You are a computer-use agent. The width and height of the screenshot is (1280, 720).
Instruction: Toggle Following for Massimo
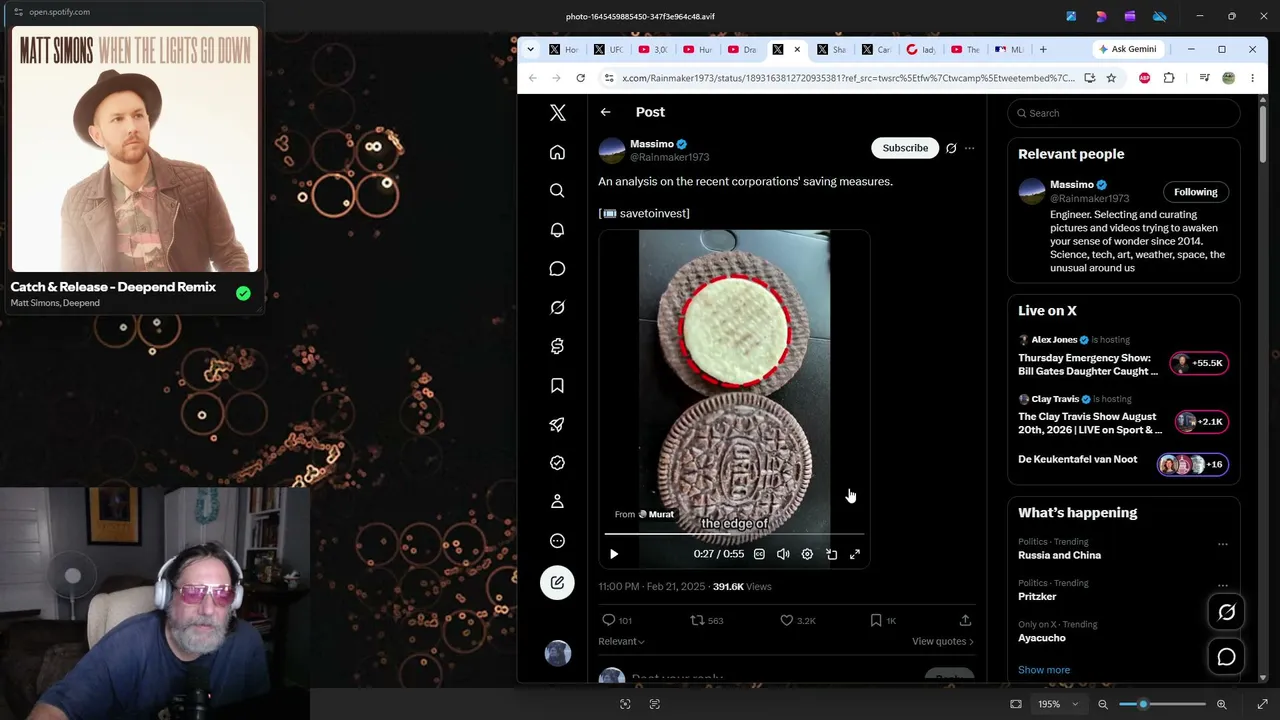tap(1195, 192)
